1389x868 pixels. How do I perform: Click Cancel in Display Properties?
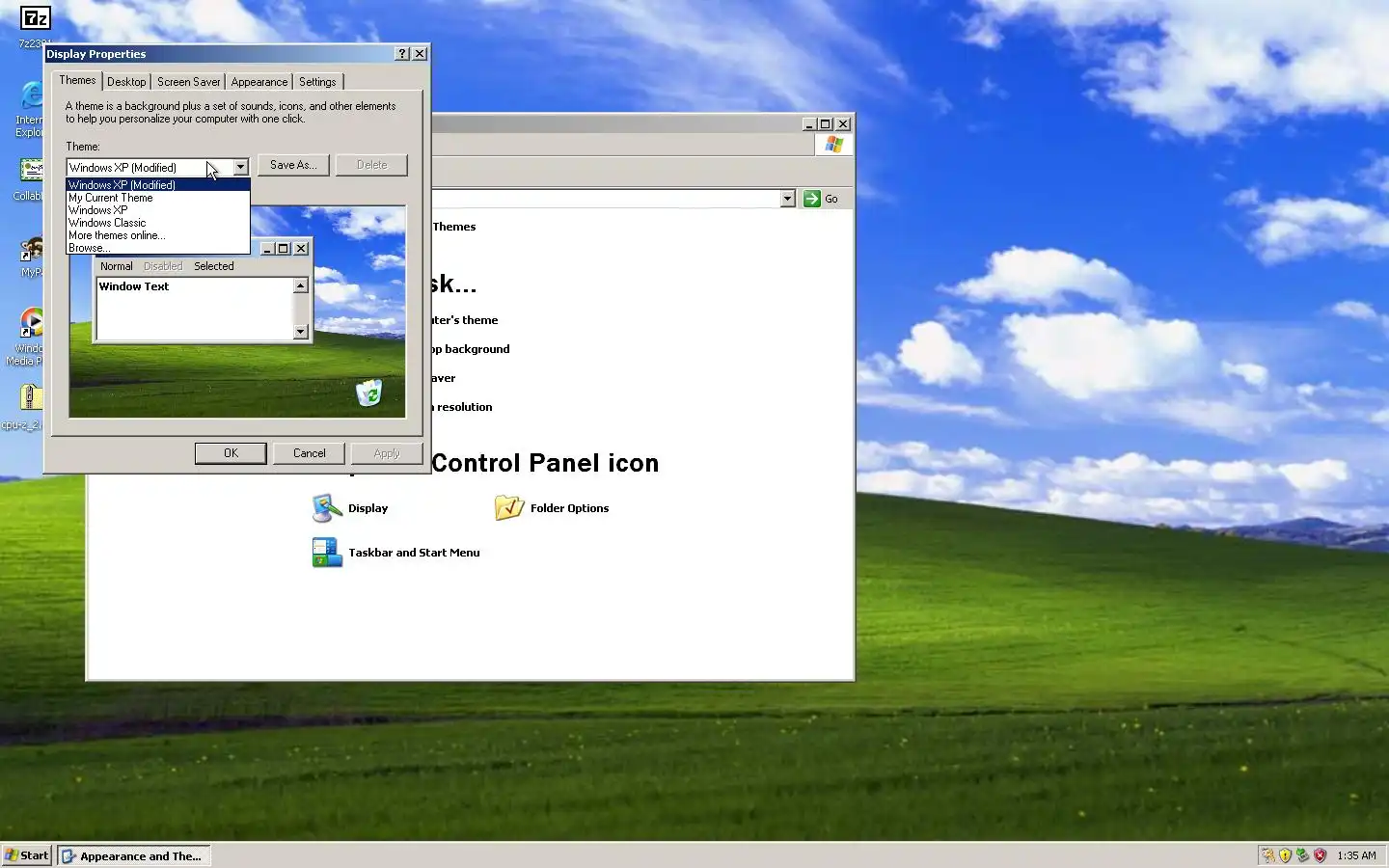pyautogui.click(x=309, y=453)
